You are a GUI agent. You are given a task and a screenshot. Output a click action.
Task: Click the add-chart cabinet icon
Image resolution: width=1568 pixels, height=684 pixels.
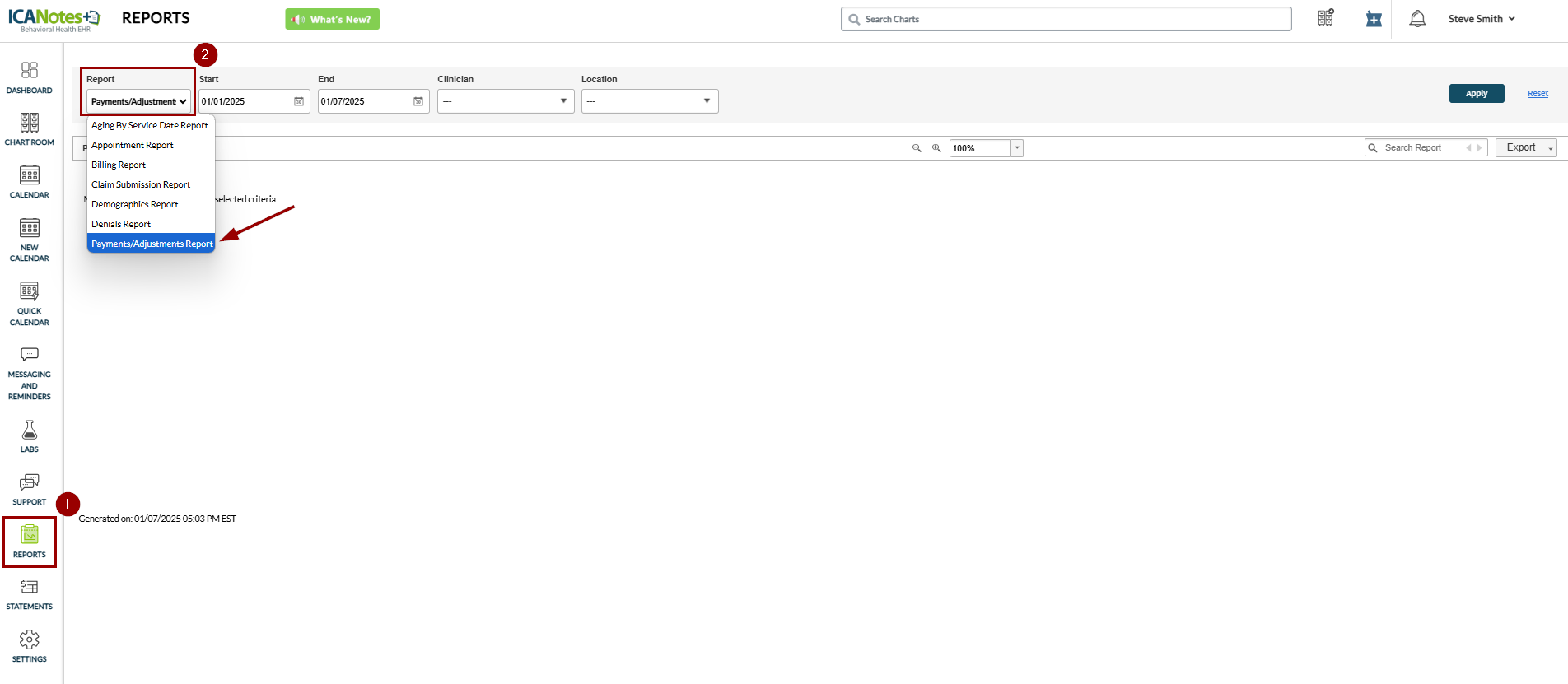(1326, 18)
